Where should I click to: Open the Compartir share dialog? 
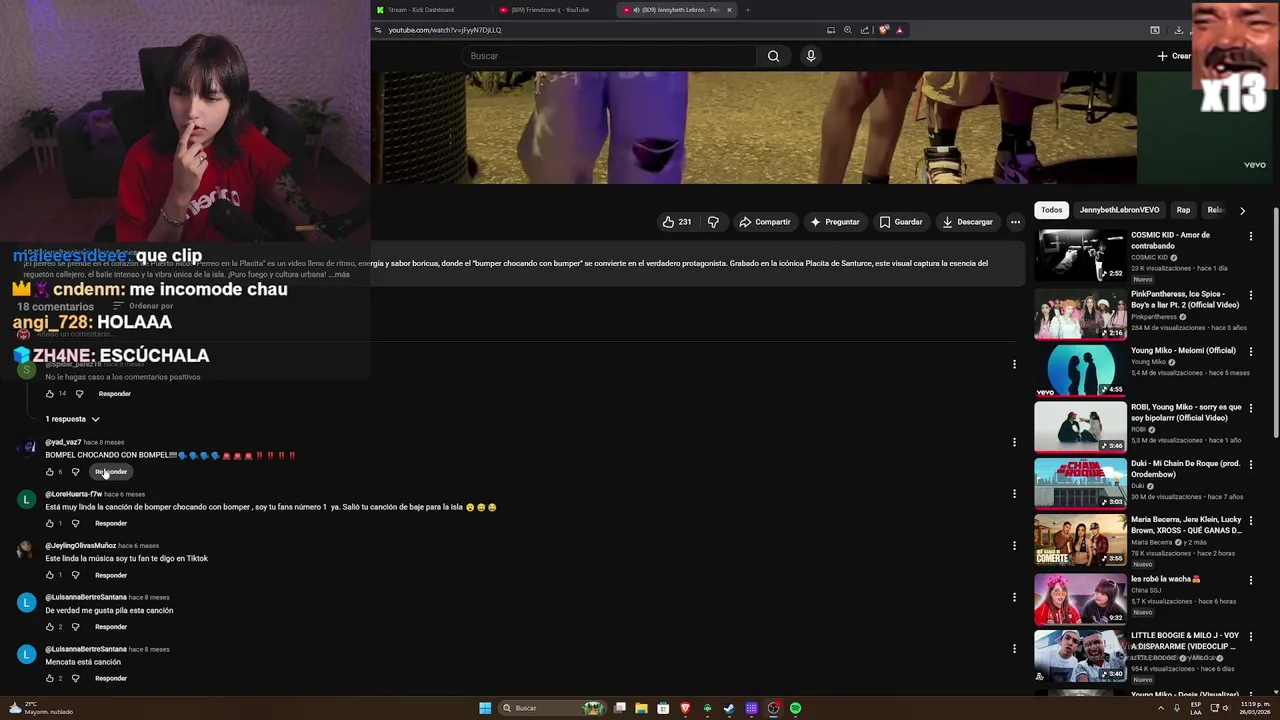click(x=764, y=222)
